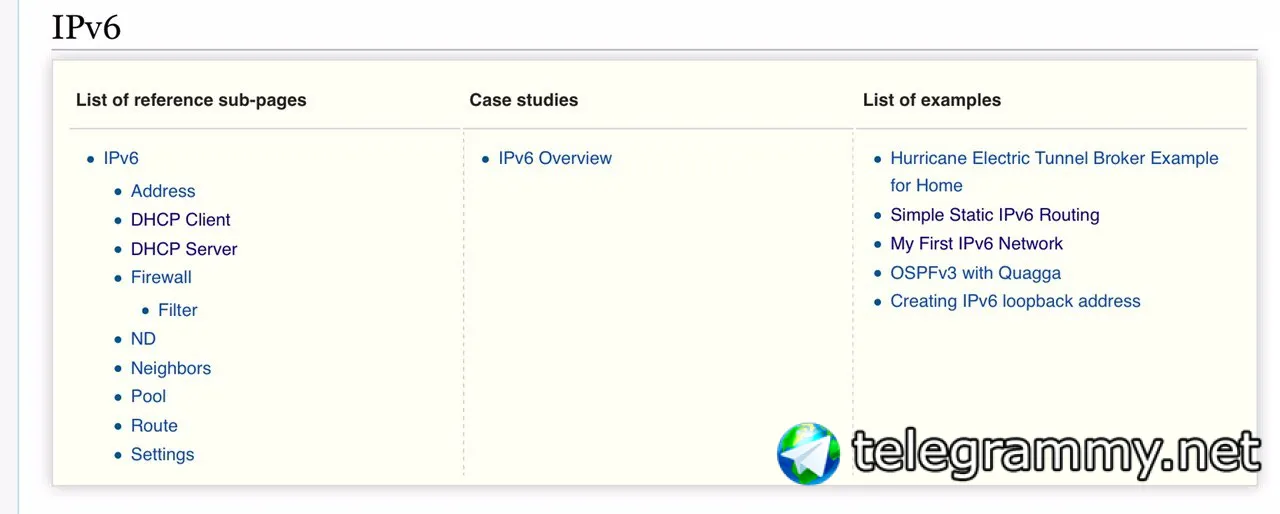Screen dimensions: 1280x514
Task: View My First IPv6 Network example
Action: [977, 244]
